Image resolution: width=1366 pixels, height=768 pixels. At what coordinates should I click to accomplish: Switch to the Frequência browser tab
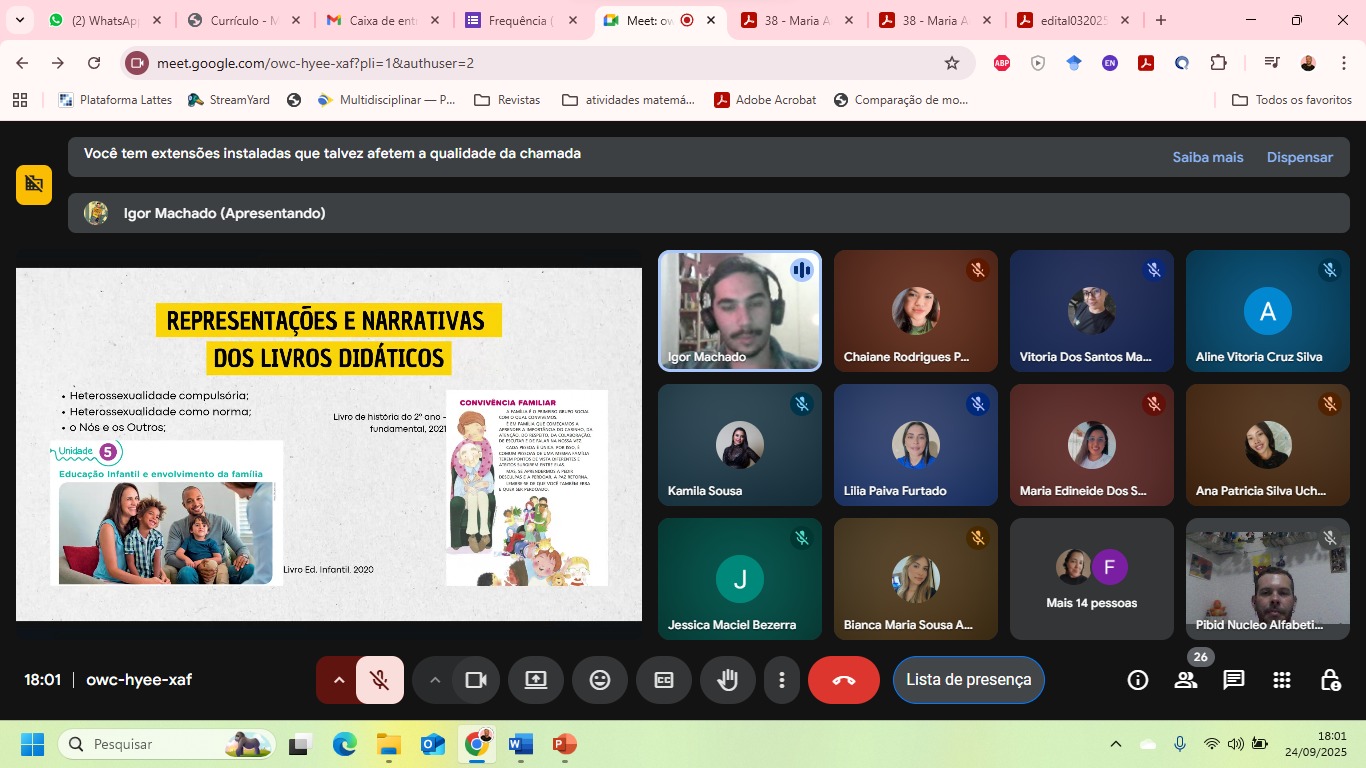tap(522, 21)
